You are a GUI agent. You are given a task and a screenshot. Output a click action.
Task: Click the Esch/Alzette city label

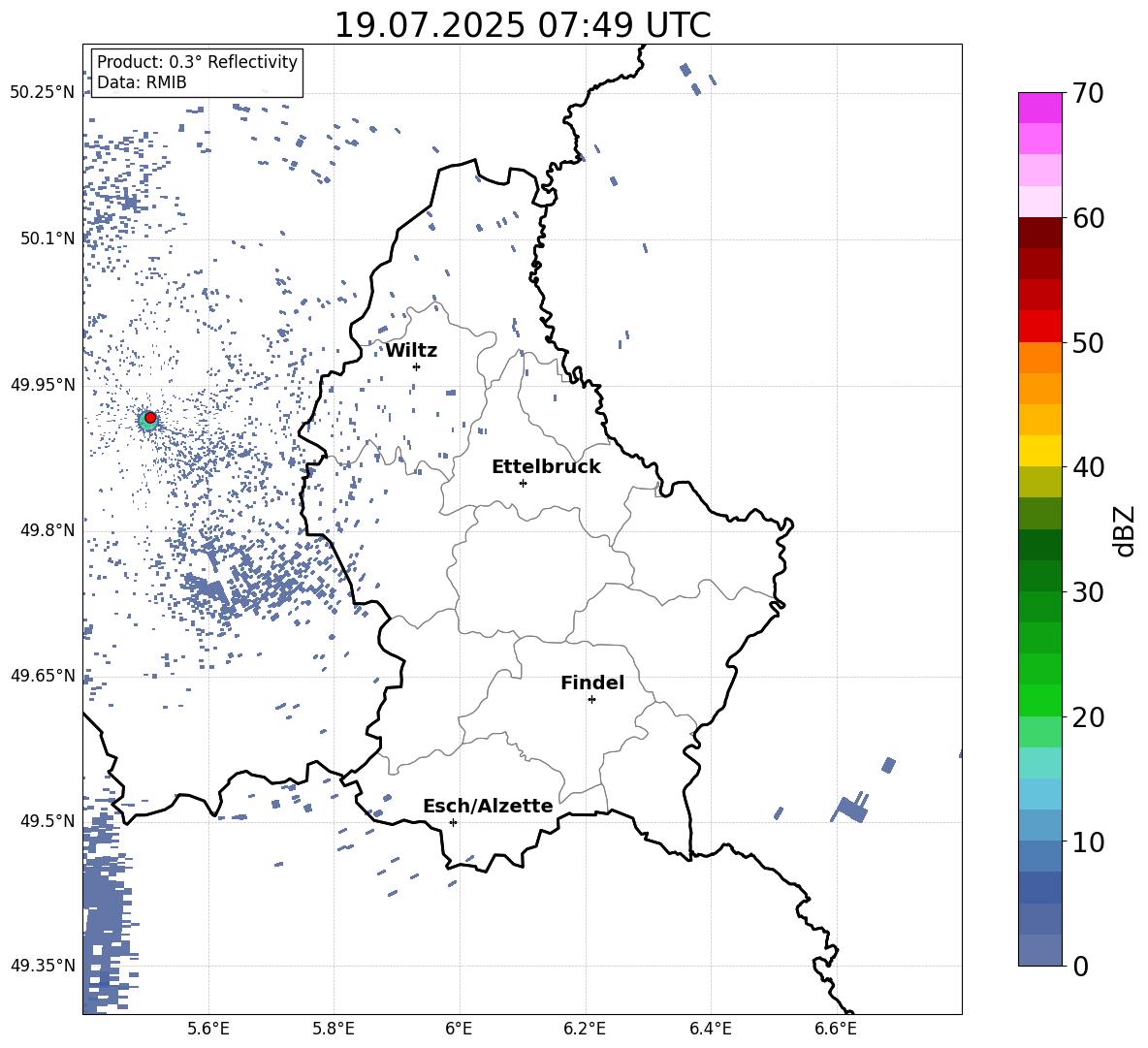pos(488,806)
